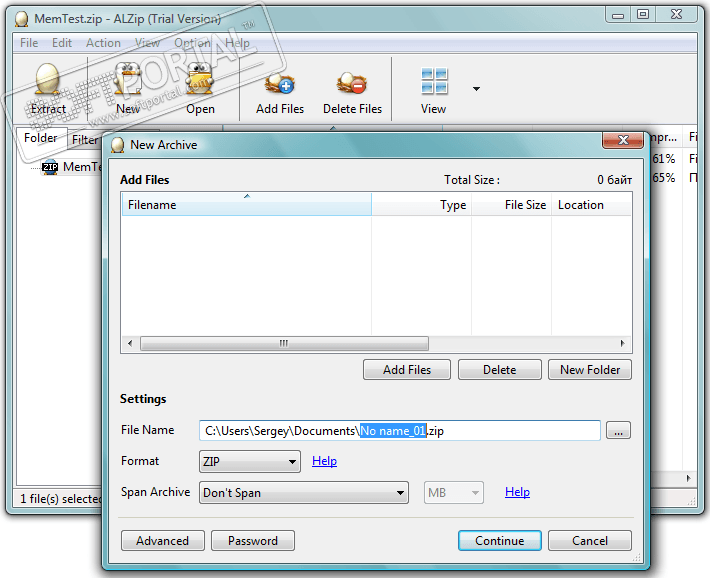Open the MB unit dropdown
Screen dimensions: 710x578
coord(454,493)
